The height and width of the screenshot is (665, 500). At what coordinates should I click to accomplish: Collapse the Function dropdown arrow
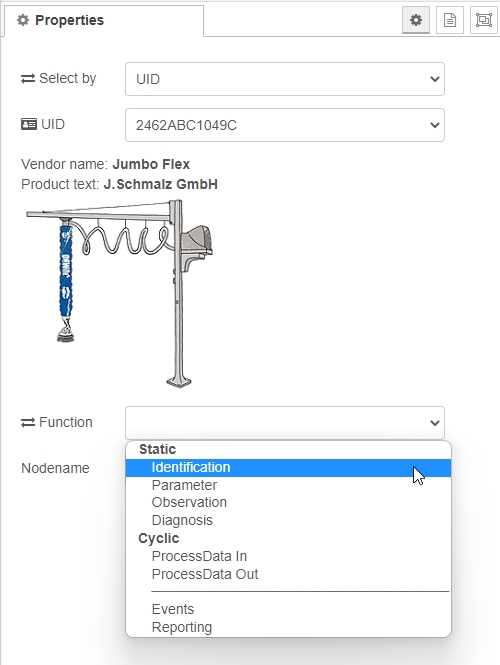point(434,423)
